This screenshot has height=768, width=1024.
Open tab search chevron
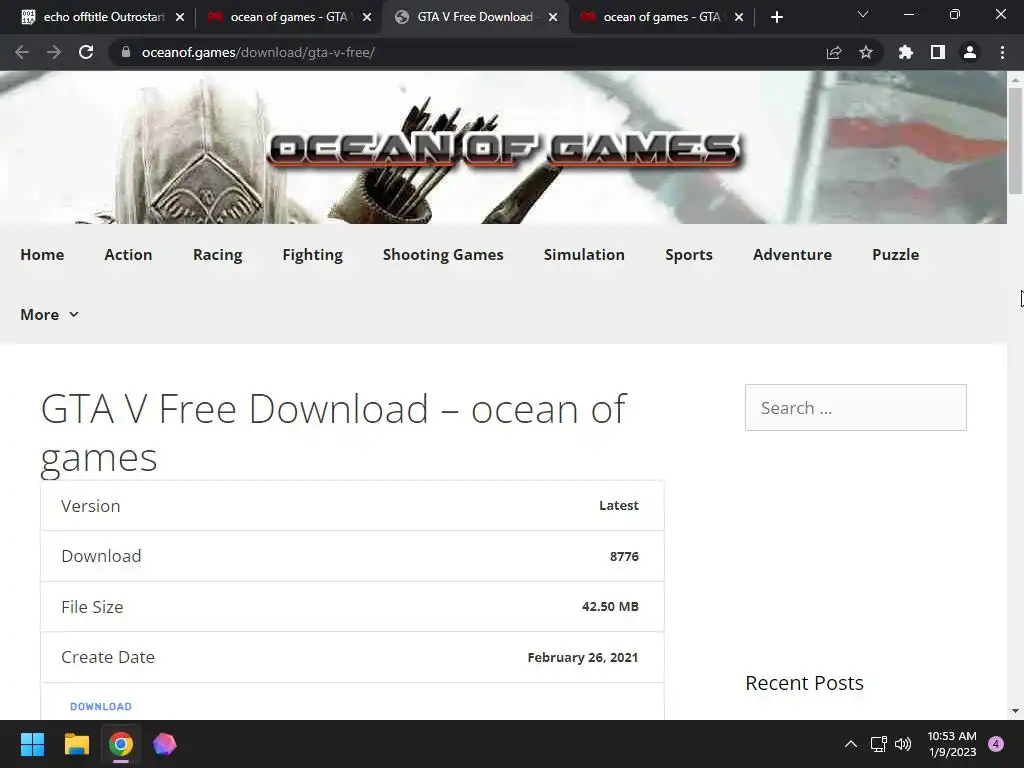(x=863, y=14)
